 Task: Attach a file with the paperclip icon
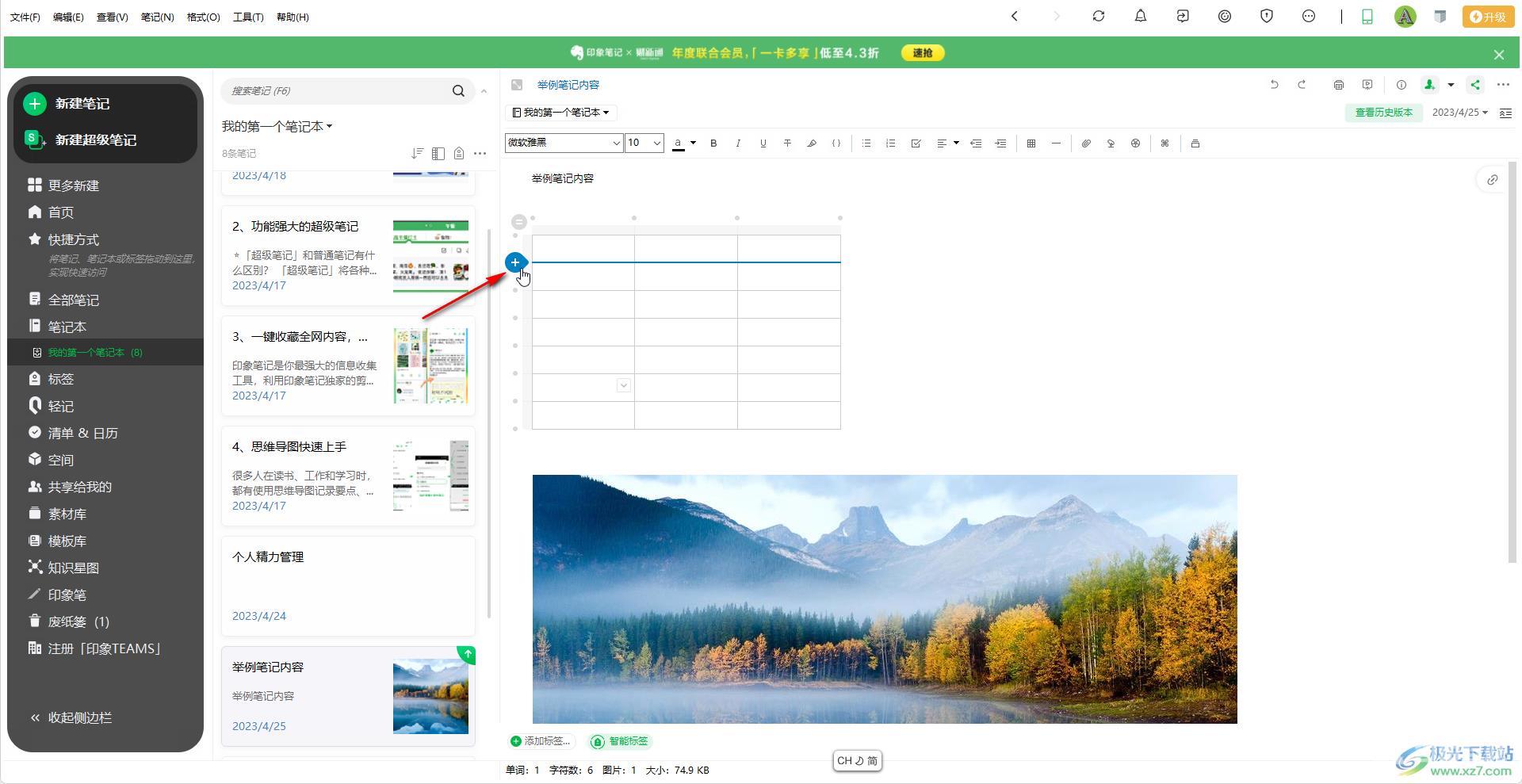click(x=1086, y=143)
